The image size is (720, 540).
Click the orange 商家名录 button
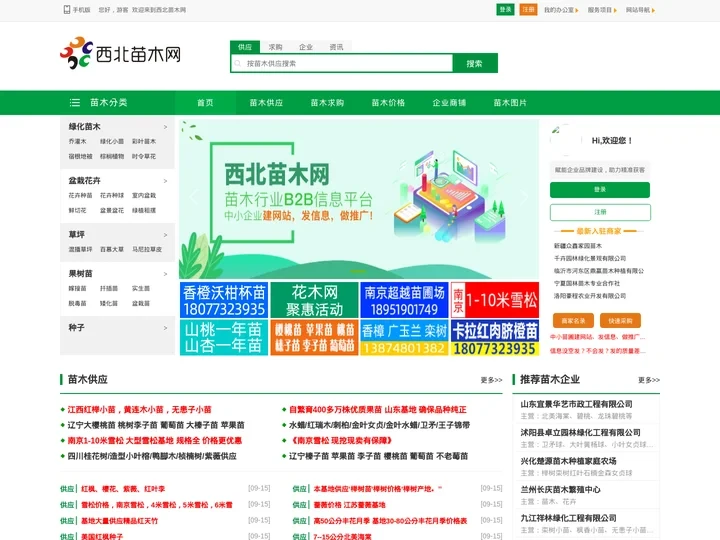(573, 321)
